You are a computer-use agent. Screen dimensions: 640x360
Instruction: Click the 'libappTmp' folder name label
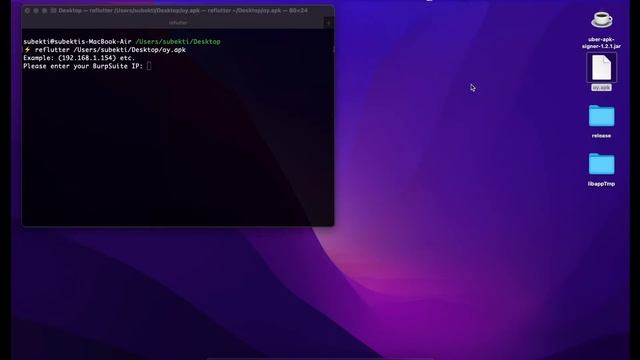pyautogui.click(x=602, y=184)
